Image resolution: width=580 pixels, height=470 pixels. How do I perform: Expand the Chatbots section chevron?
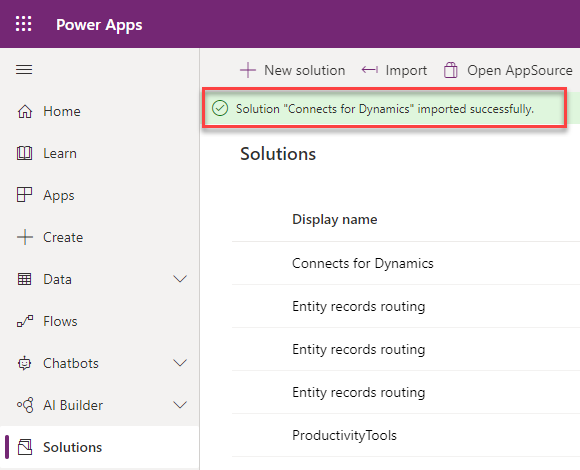pyautogui.click(x=180, y=363)
